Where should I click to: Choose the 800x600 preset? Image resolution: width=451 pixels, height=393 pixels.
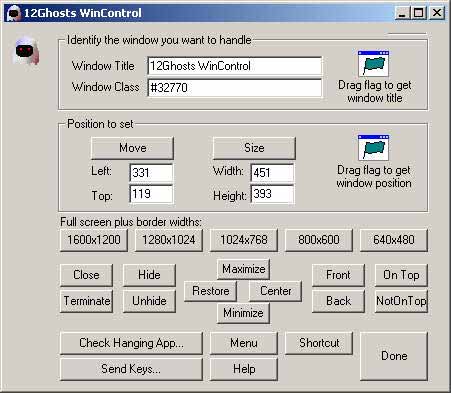coord(319,240)
